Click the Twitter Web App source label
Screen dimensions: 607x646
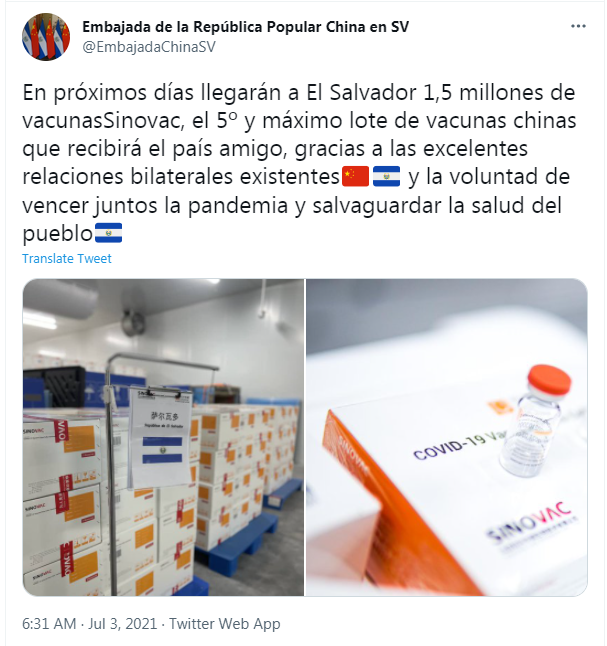(225, 624)
